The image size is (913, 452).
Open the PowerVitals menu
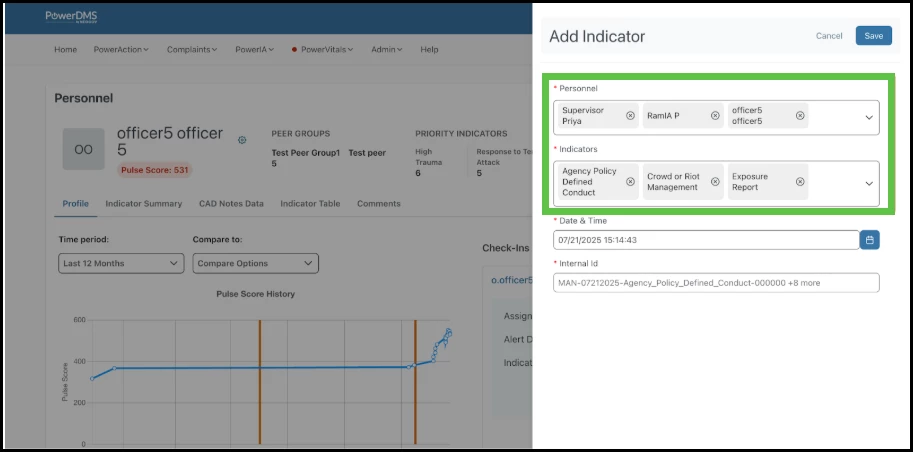(323, 50)
